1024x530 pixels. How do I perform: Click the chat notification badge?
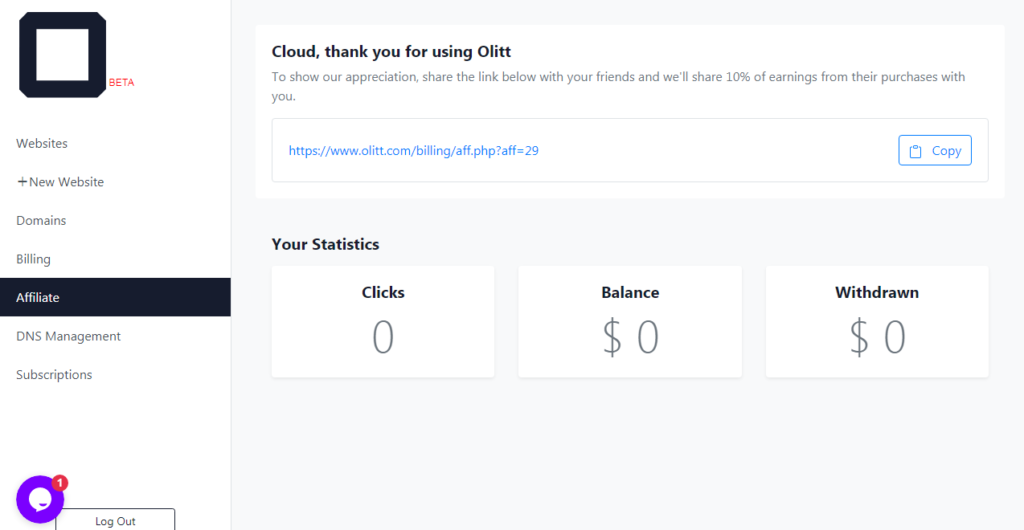[x=60, y=482]
